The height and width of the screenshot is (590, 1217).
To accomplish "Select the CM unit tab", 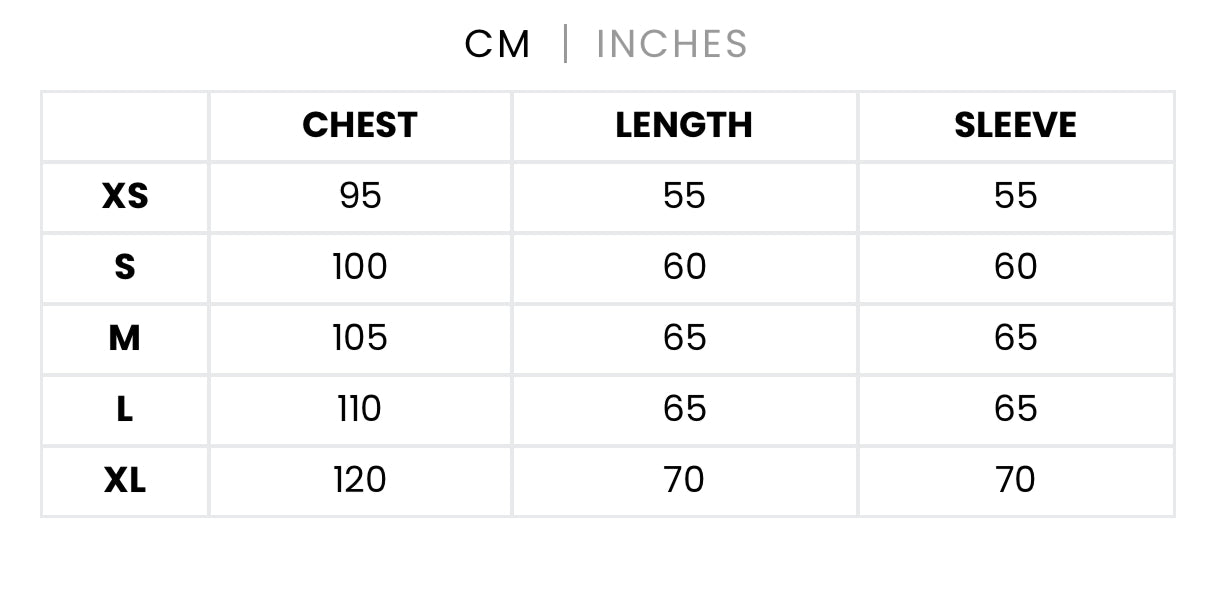I will coord(498,45).
